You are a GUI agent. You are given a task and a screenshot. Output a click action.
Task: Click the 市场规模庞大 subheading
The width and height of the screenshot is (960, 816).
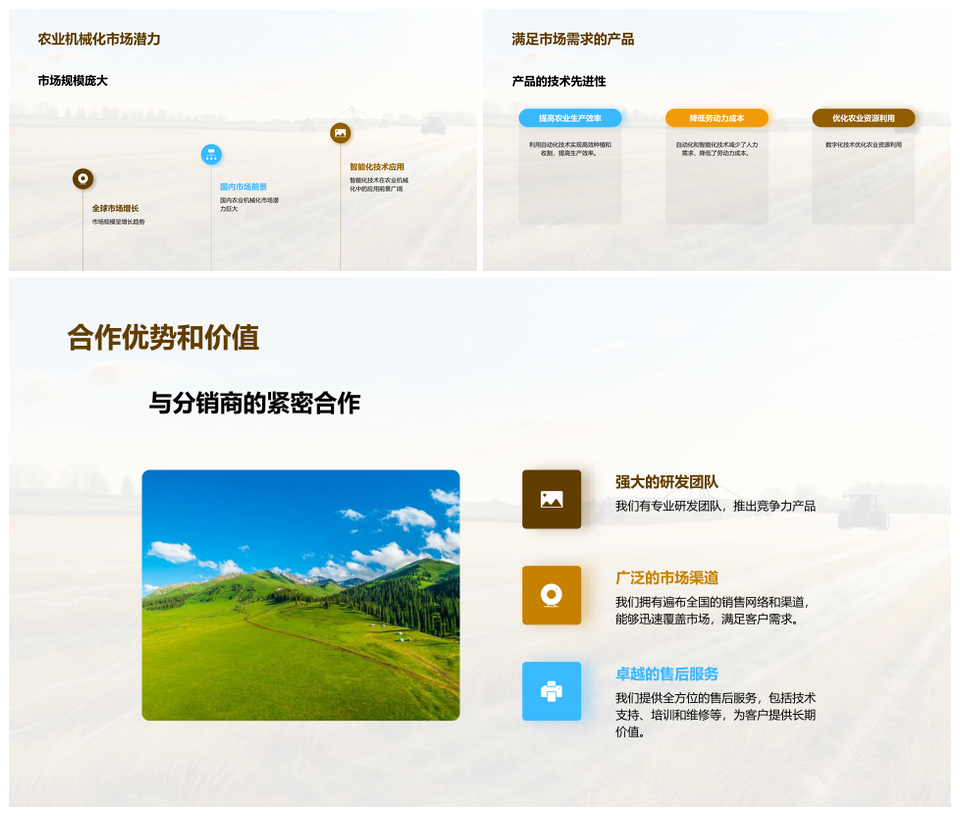point(73,81)
